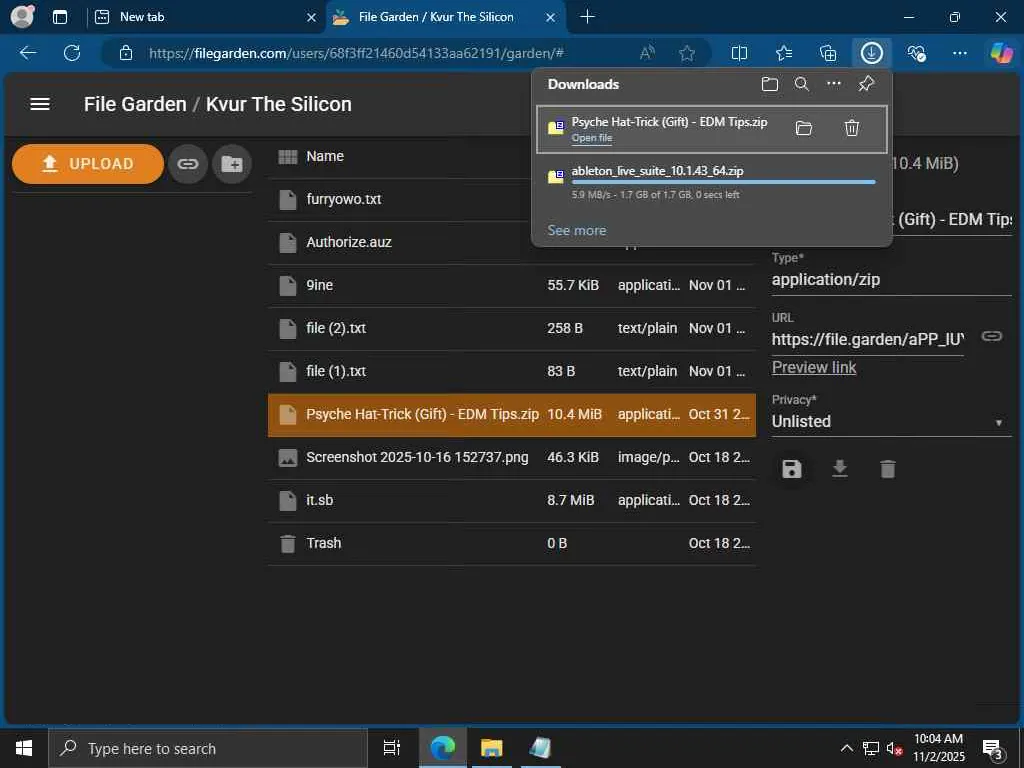The height and width of the screenshot is (768, 1024).
Task: Open downloads folder icon in Downloads panel
Action: pyautogui.click(x=770, y=84)
